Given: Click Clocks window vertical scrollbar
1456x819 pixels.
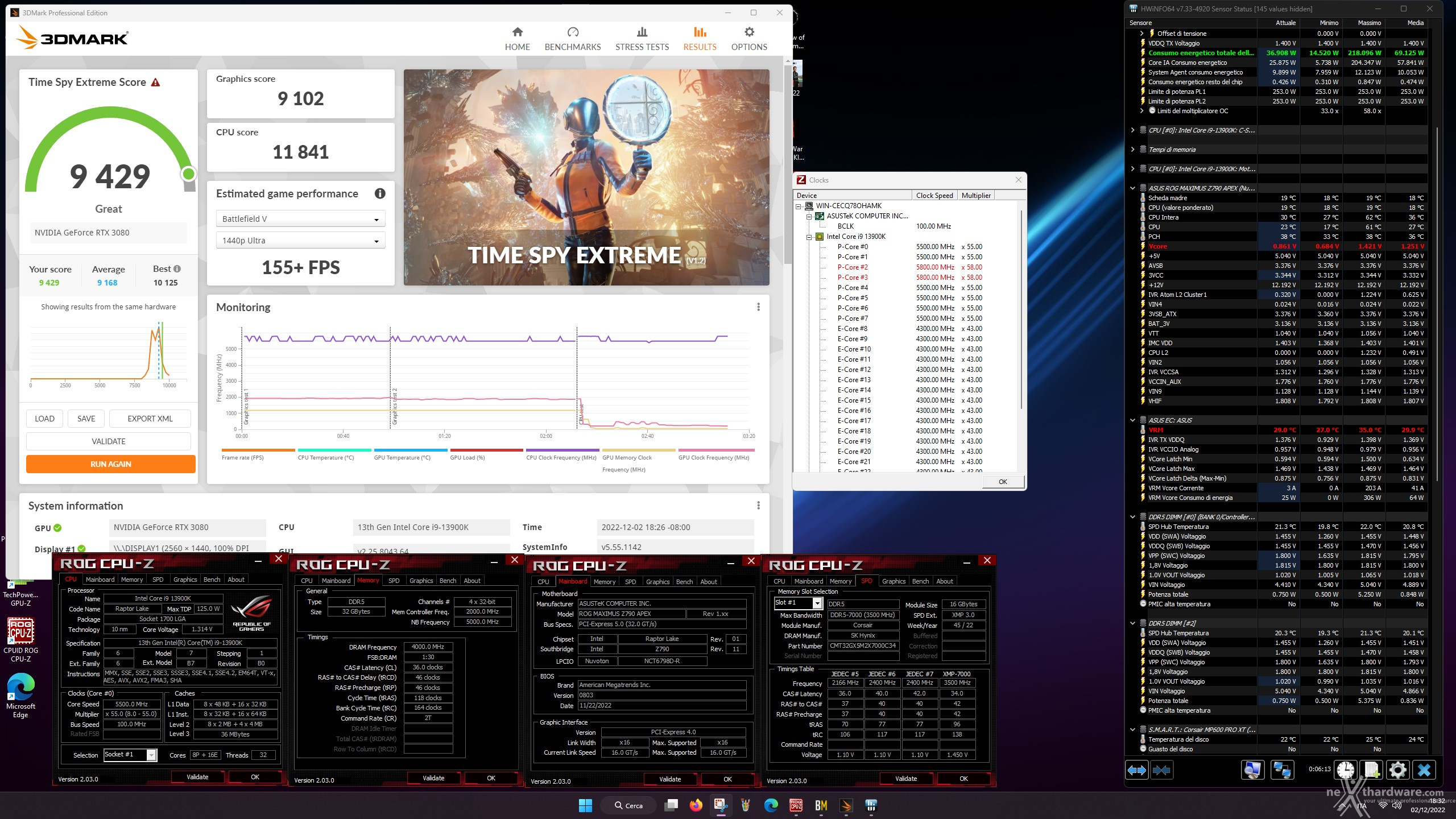Looking at the screenshot, I should 1022,310.
